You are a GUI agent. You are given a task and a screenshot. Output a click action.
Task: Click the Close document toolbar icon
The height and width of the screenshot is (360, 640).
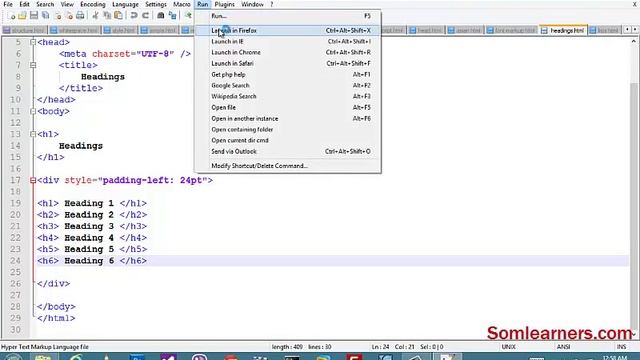click(x=58, y=16)
